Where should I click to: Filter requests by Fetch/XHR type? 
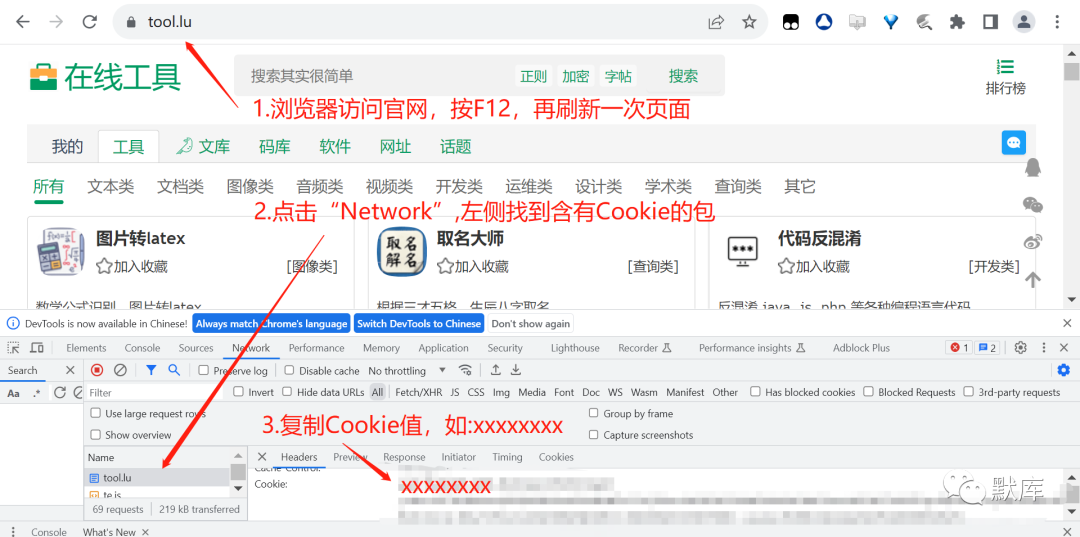tap(419, 392)
